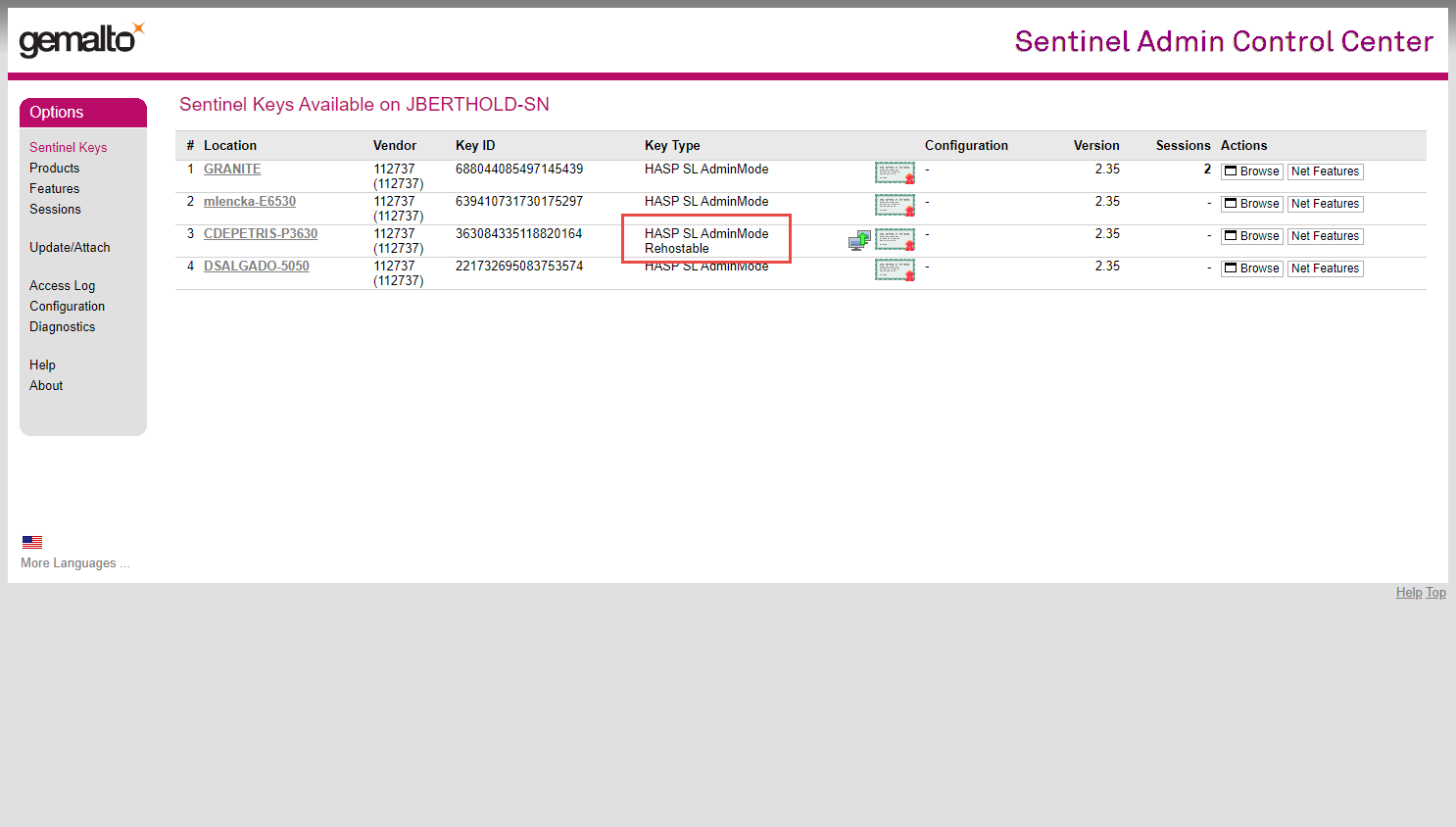The image size is (1456, 827).
Task: Open CDEPETRIS-P3630 location link
Action: (261, 233)
